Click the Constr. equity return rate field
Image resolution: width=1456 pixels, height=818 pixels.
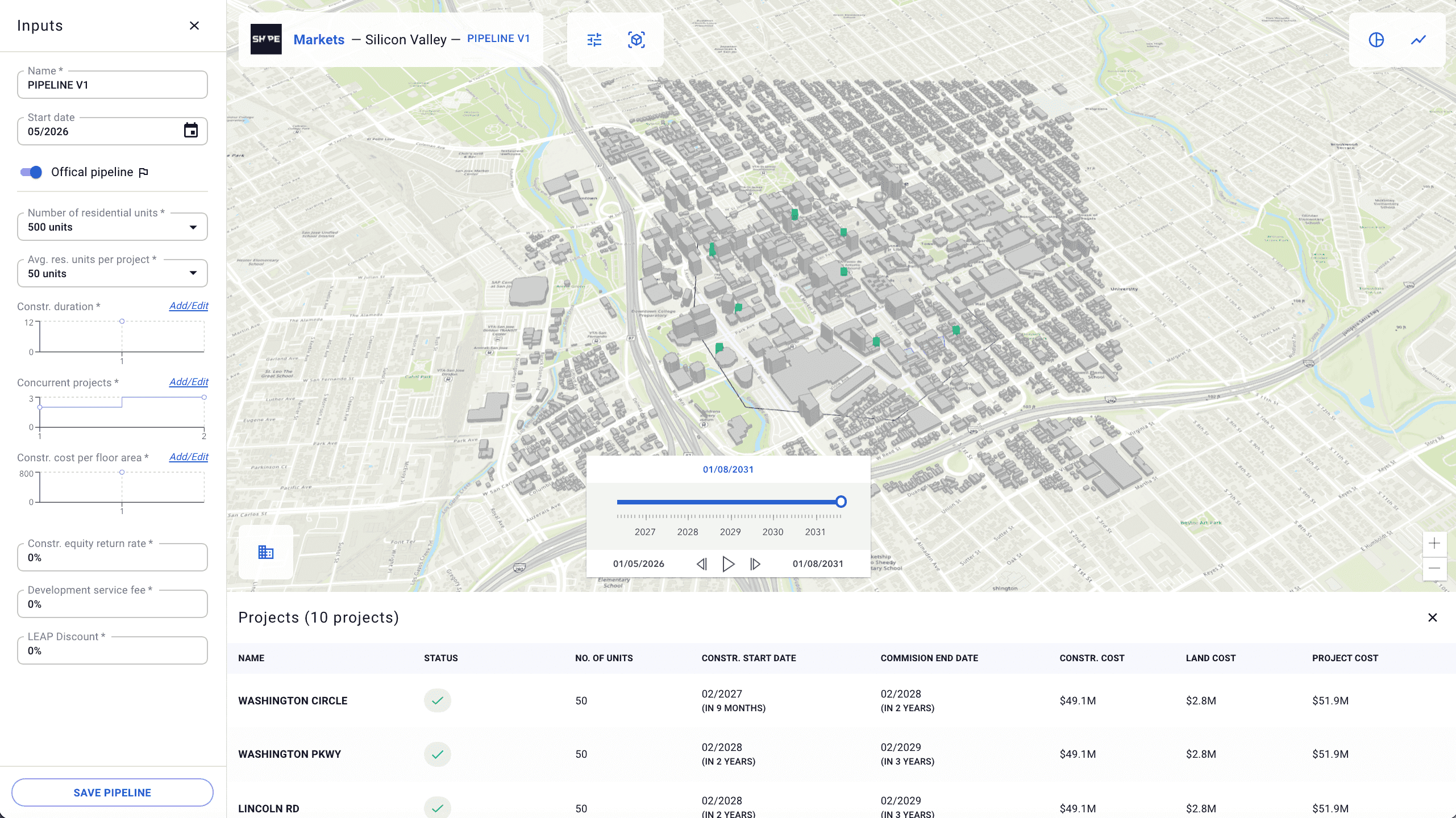point(113,558)
